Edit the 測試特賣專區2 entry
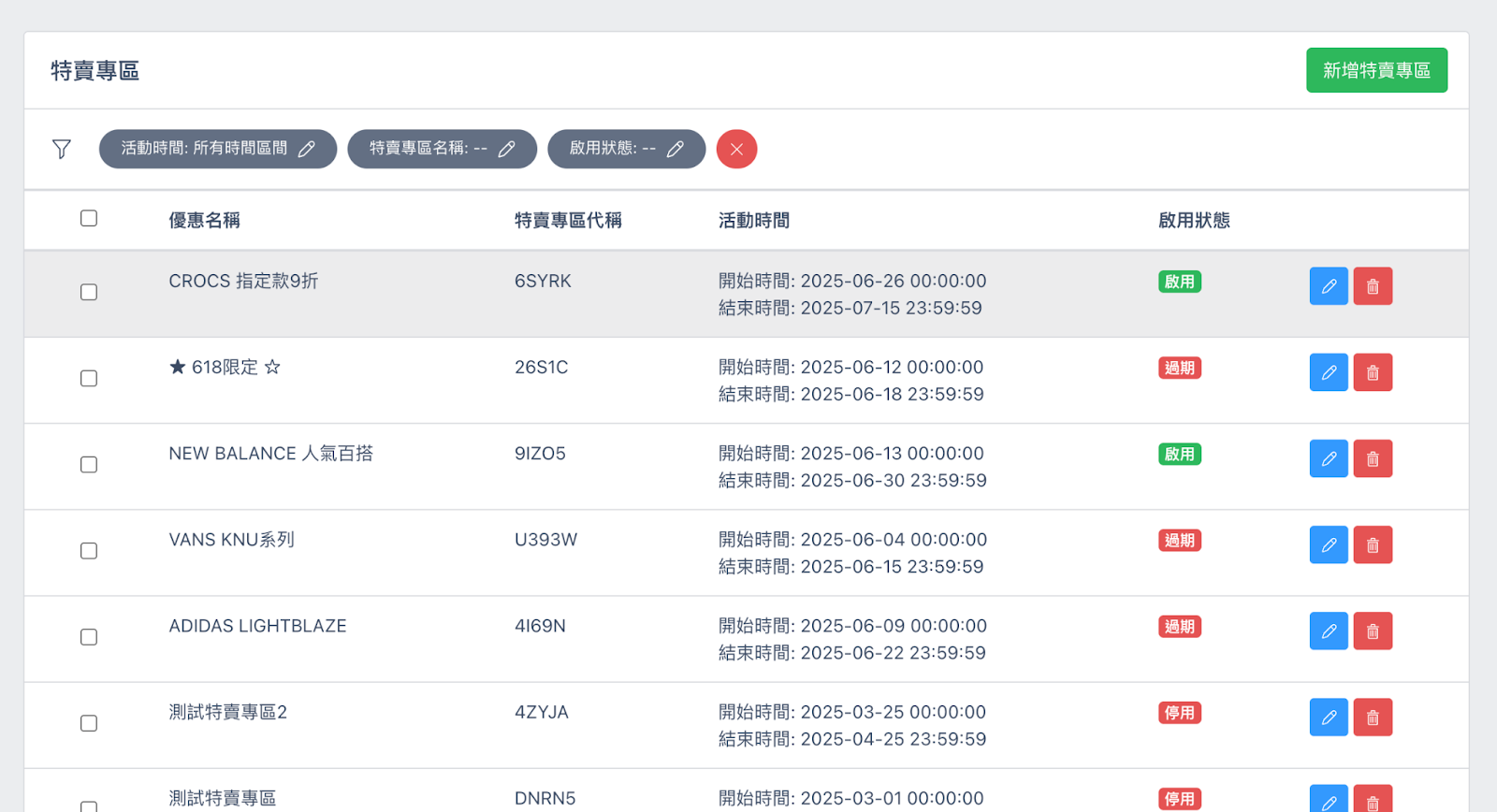 tap(1329, 718)
